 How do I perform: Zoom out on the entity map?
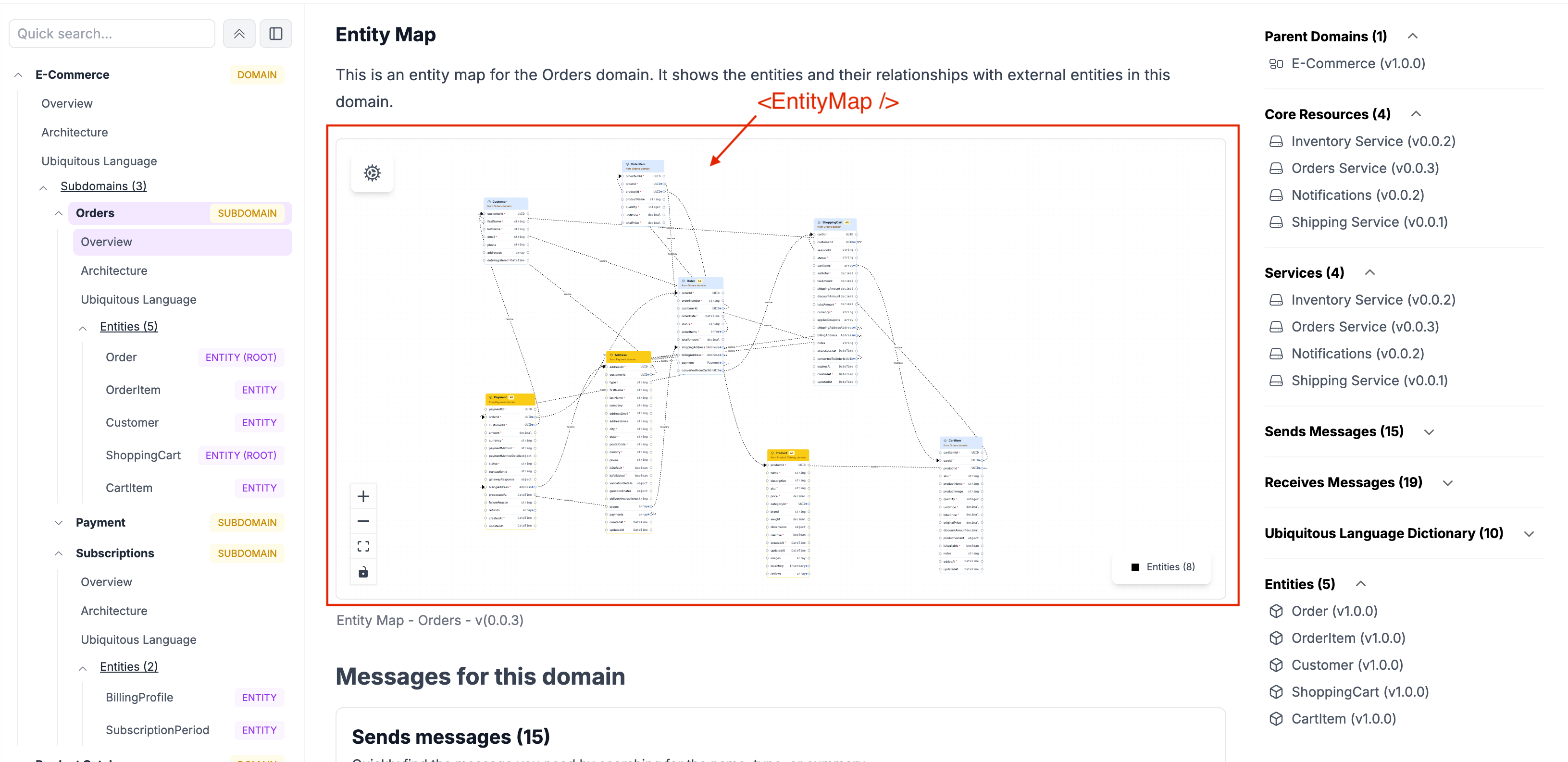click(363, 521)
